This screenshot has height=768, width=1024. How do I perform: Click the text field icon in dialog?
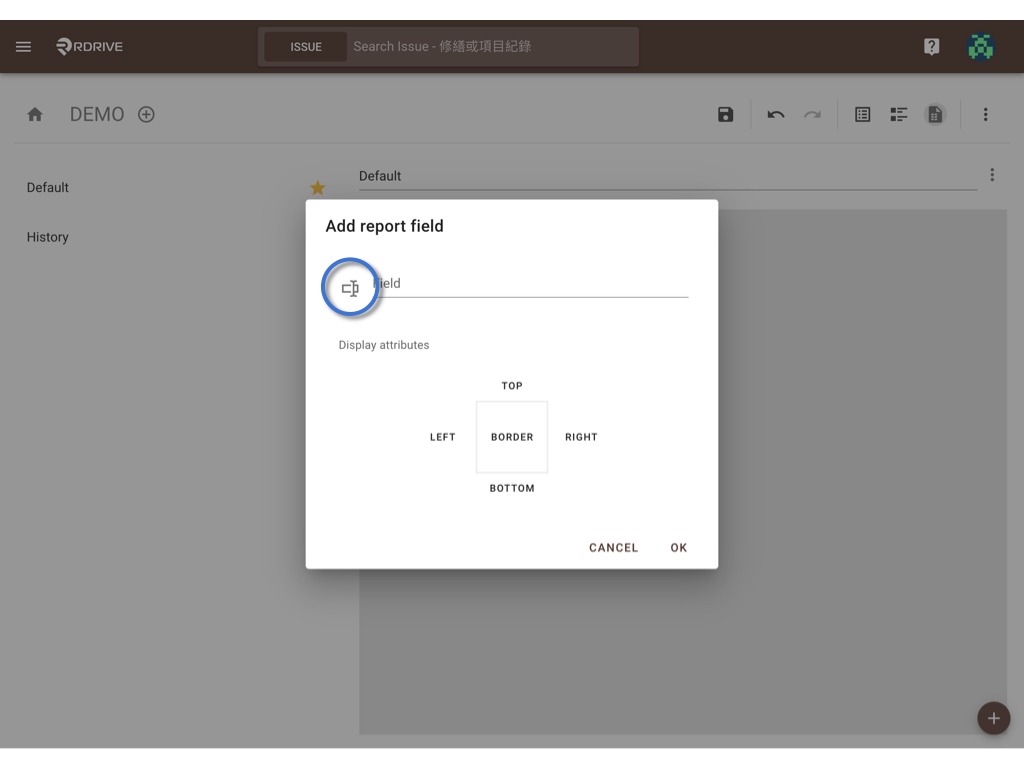click(351, 288)
